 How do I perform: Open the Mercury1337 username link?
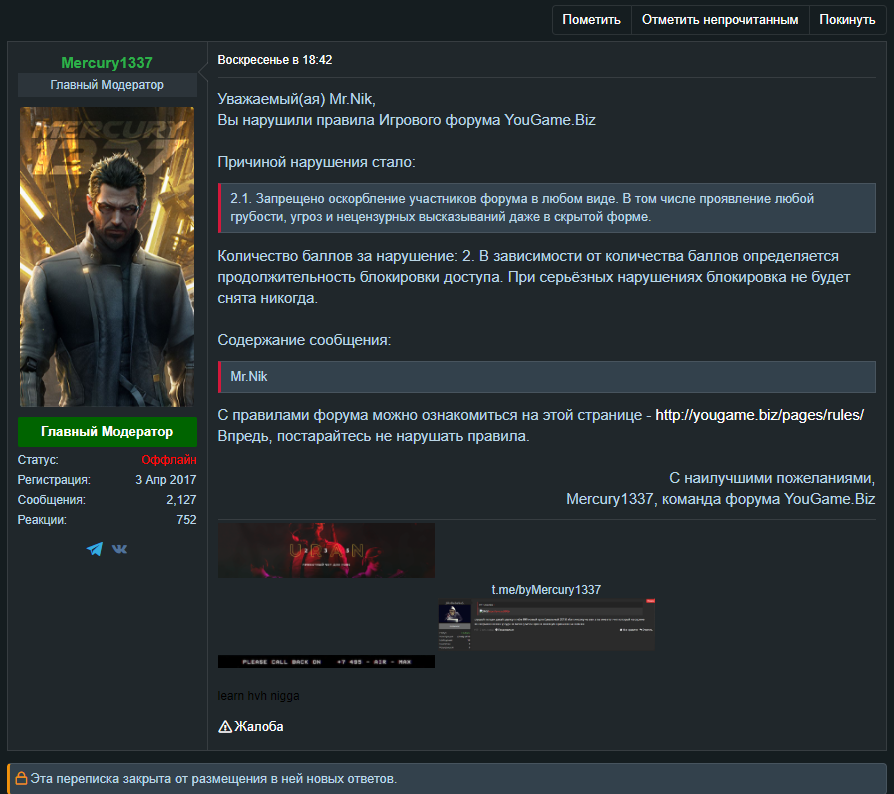tap(107, 63)
